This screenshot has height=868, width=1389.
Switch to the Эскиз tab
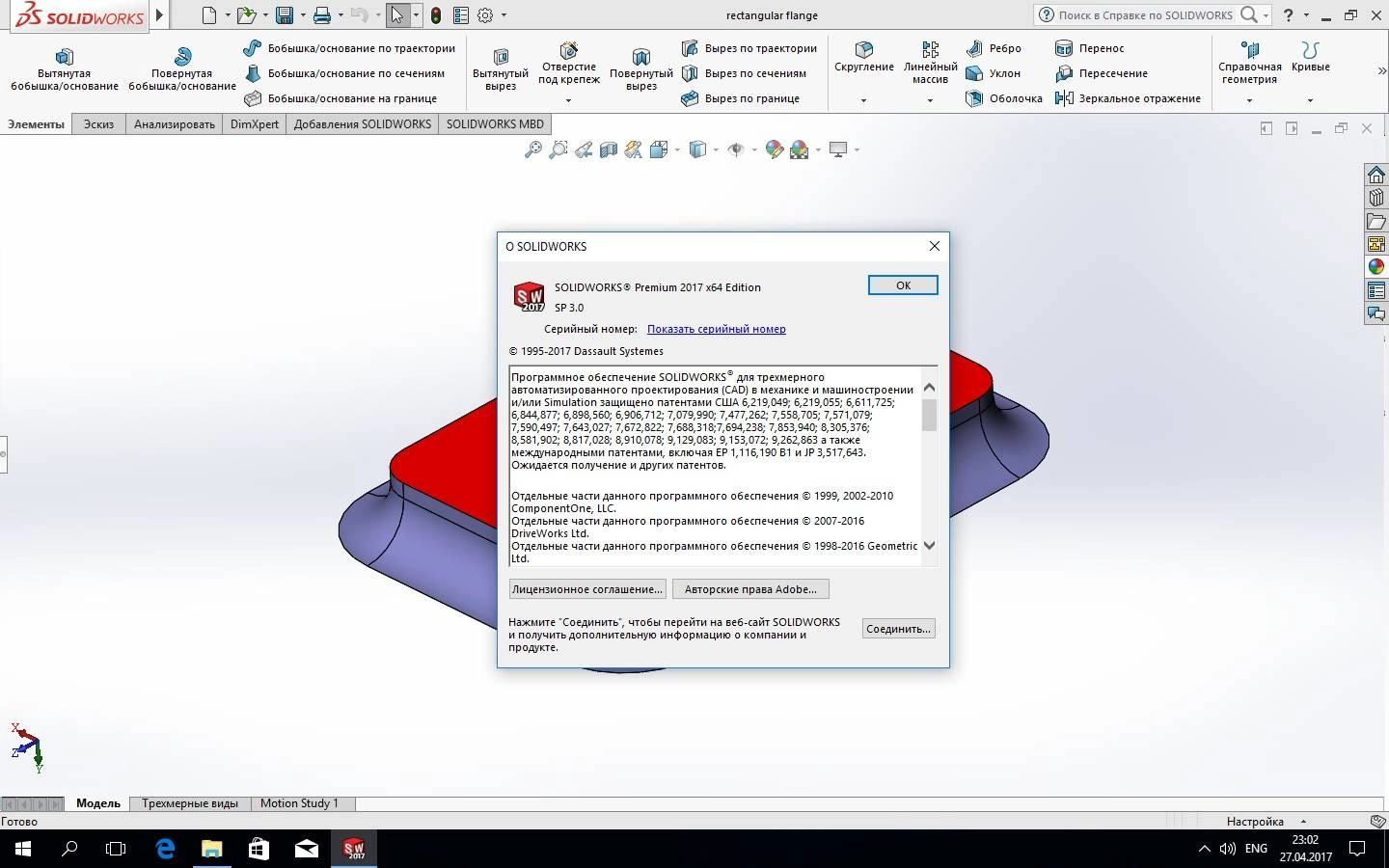click(98, 124)
